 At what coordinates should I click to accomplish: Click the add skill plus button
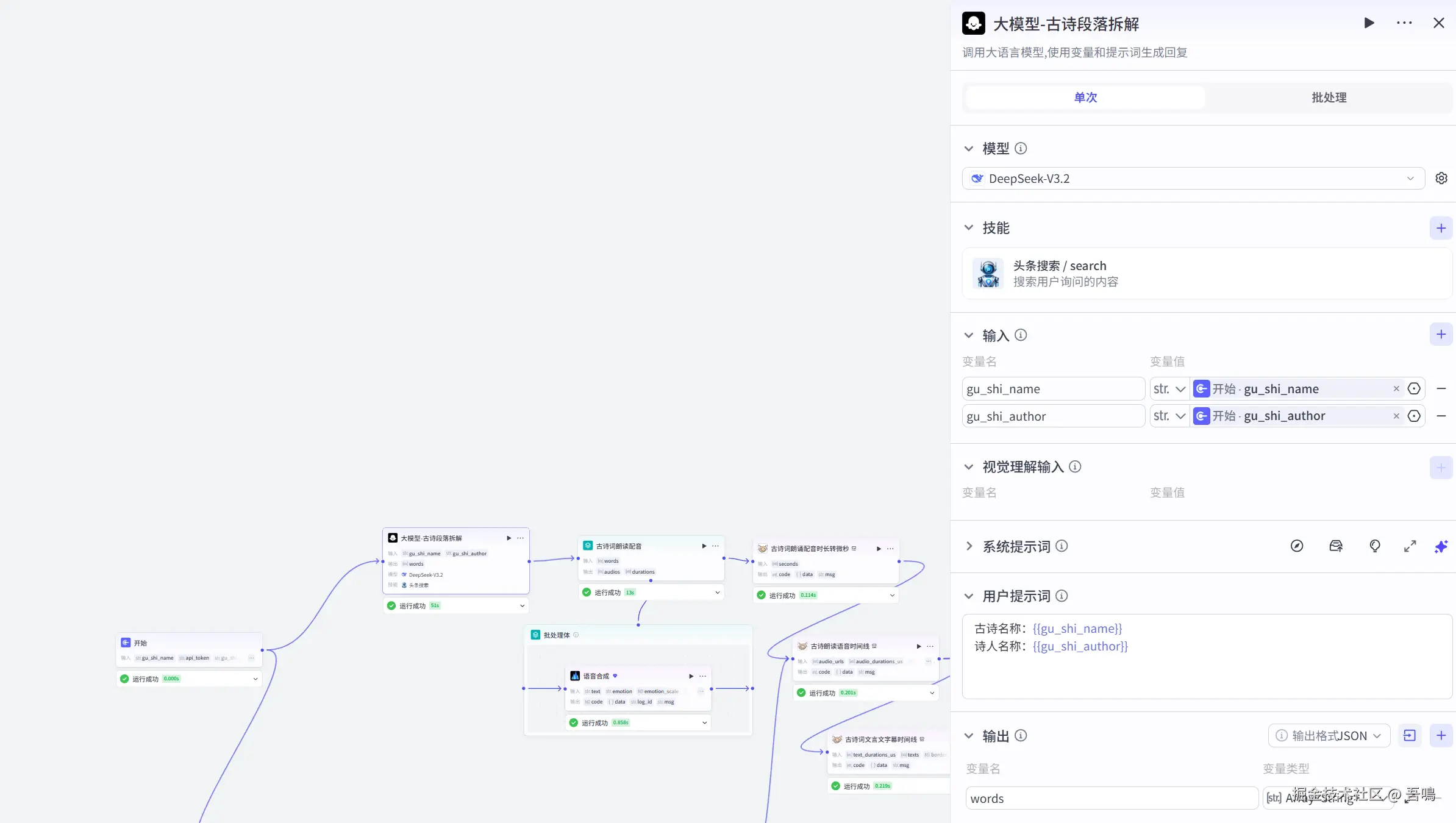[x=1441, y=228]
